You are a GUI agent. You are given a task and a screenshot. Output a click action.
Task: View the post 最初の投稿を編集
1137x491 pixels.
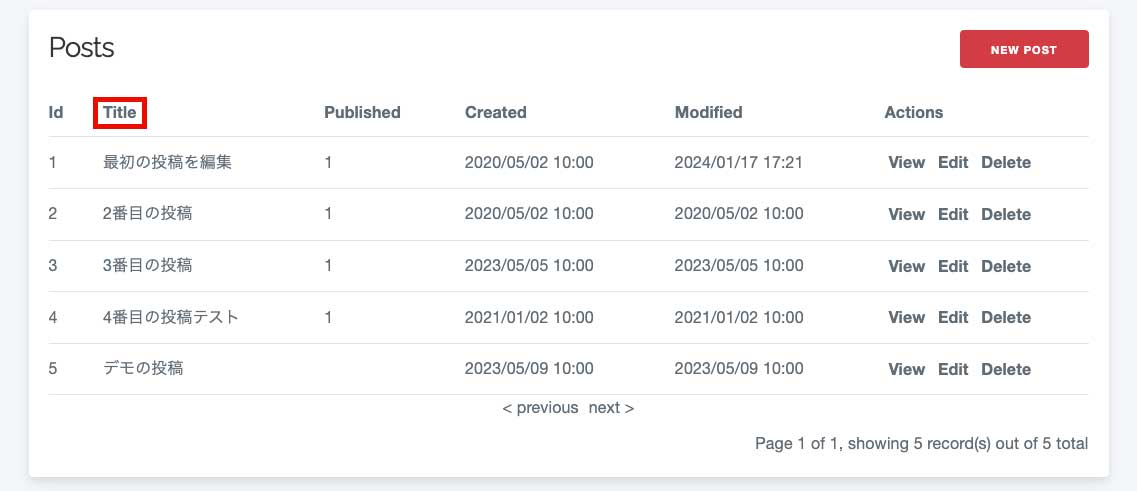tap(906, 162)
